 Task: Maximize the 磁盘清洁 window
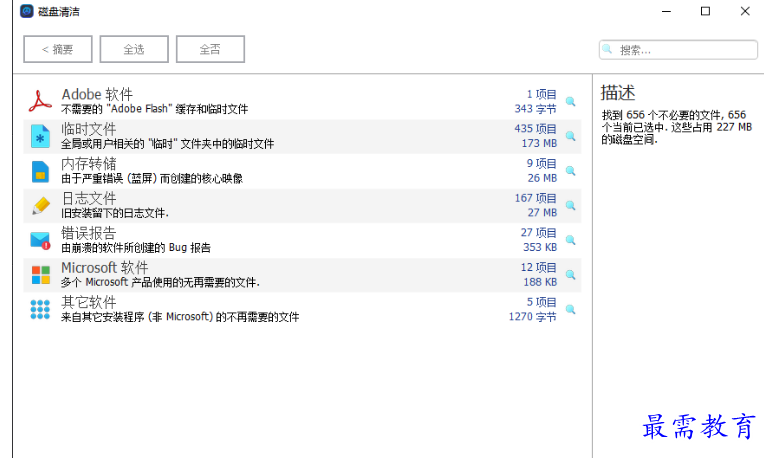[705, 11]
